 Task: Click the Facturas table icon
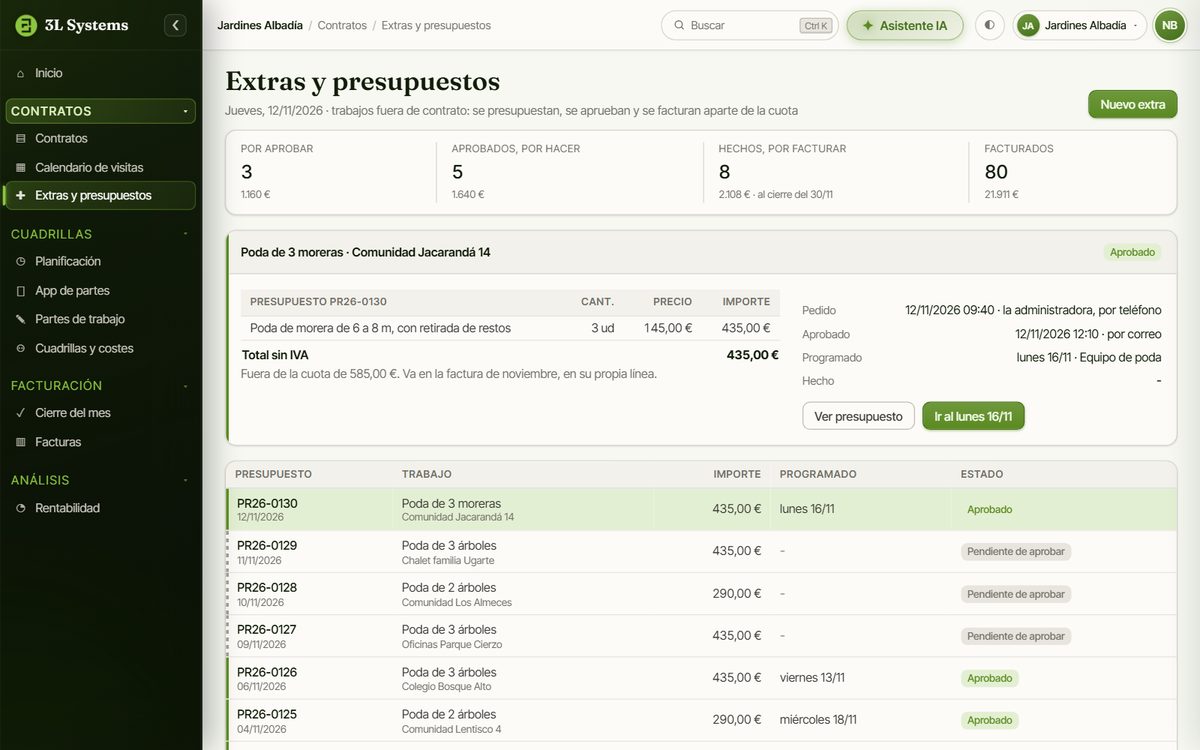click(x=21, y=441)
